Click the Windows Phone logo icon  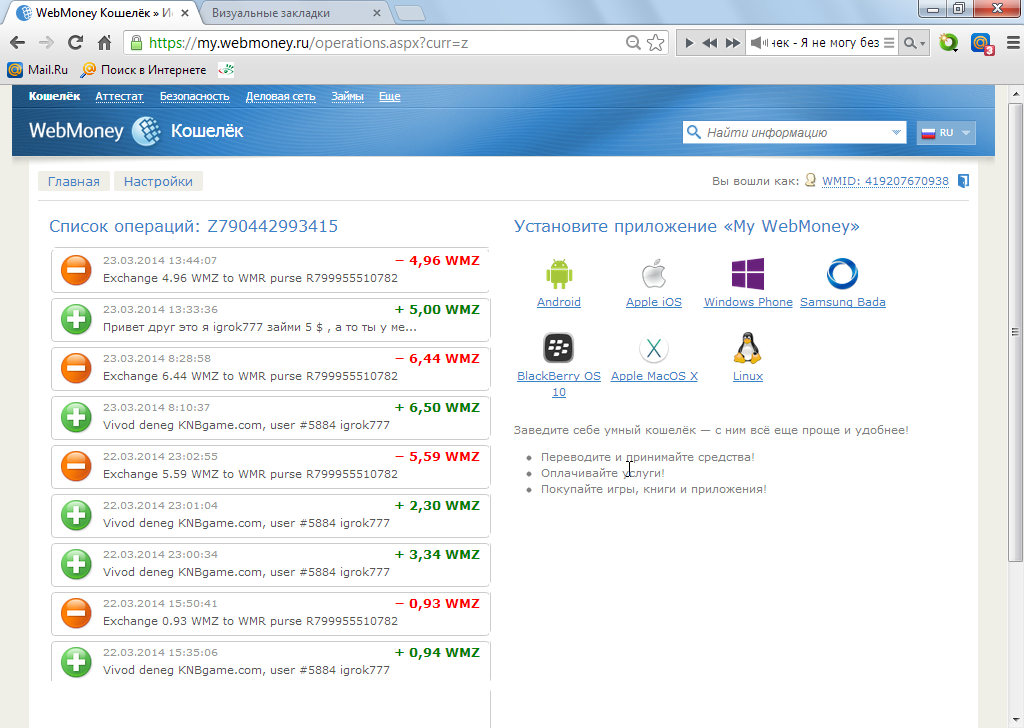pyautogui.click(x=748, y=274)
